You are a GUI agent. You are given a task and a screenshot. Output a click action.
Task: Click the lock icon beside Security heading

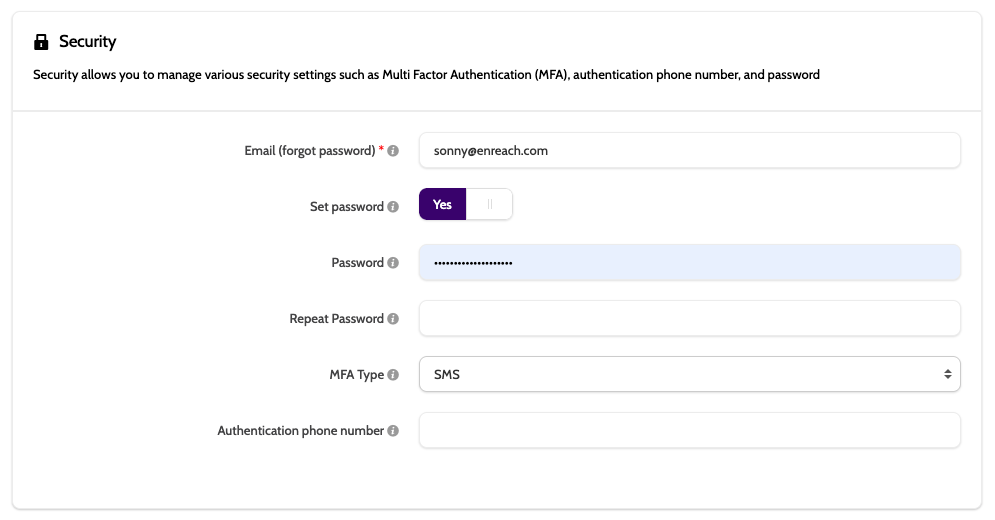pyautogui.click(x=41, y=42)
